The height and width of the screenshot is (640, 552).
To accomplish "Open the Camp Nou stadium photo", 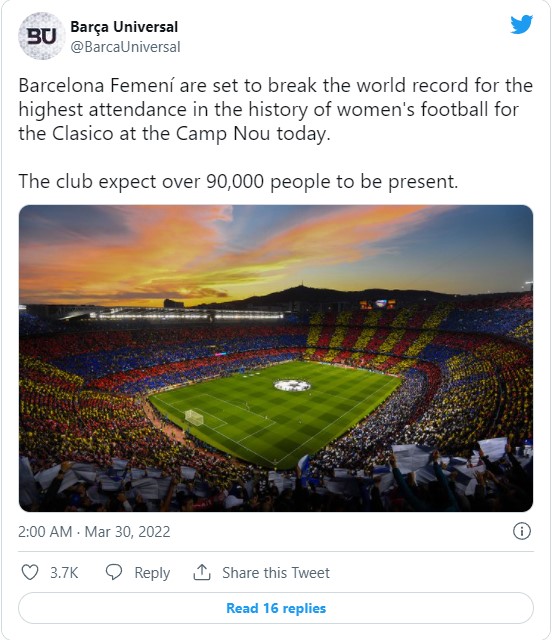I will pyautogui.click(x=276, y=358).
